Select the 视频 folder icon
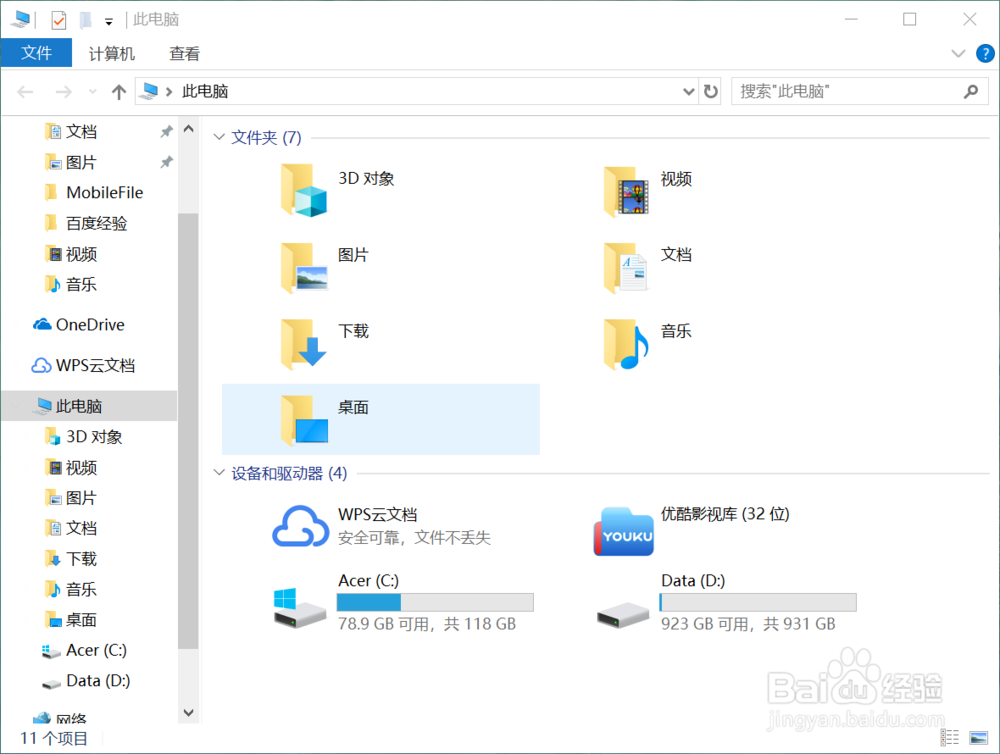The width and height of the screenshot is (1000, 754). click(623, 190)
